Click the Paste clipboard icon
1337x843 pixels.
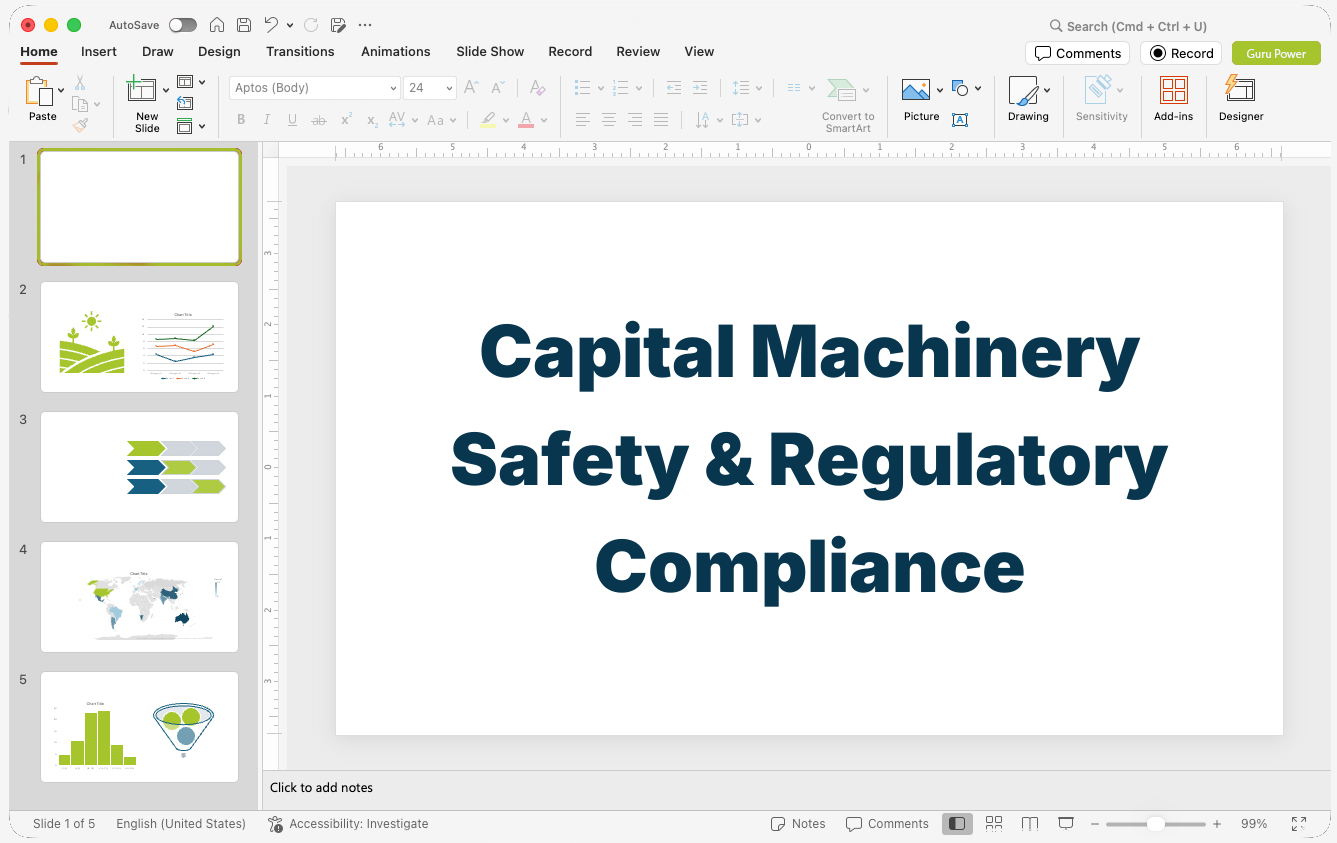tap(40, 91)
